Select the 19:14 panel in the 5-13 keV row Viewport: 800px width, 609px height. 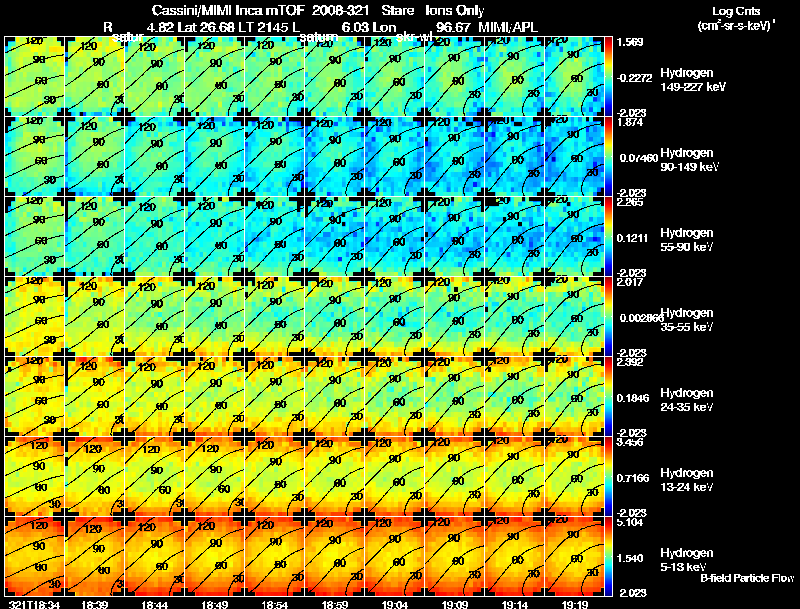(515, 556)
